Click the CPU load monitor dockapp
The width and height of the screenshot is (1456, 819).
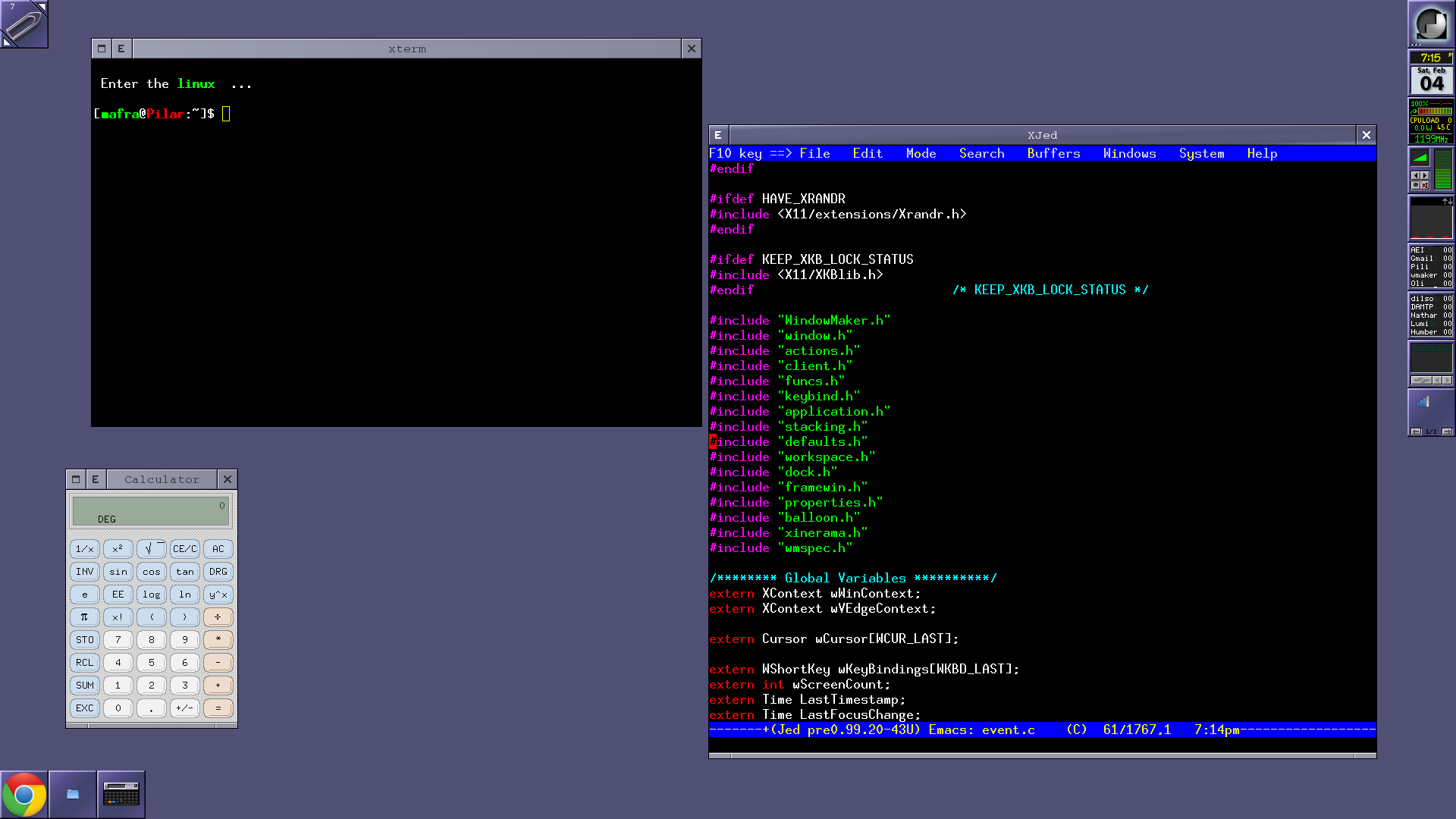coord(1431,121)
